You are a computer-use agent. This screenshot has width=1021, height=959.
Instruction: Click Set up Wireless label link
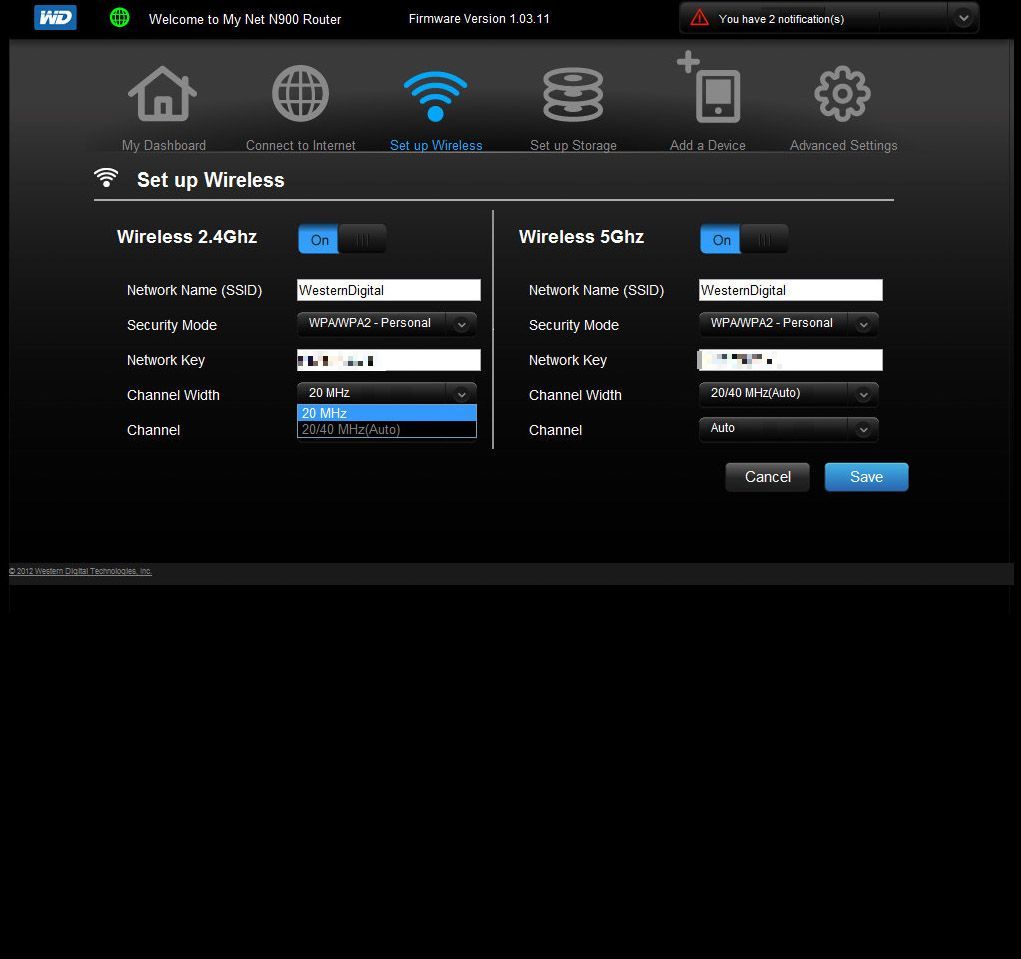point(436,145)
